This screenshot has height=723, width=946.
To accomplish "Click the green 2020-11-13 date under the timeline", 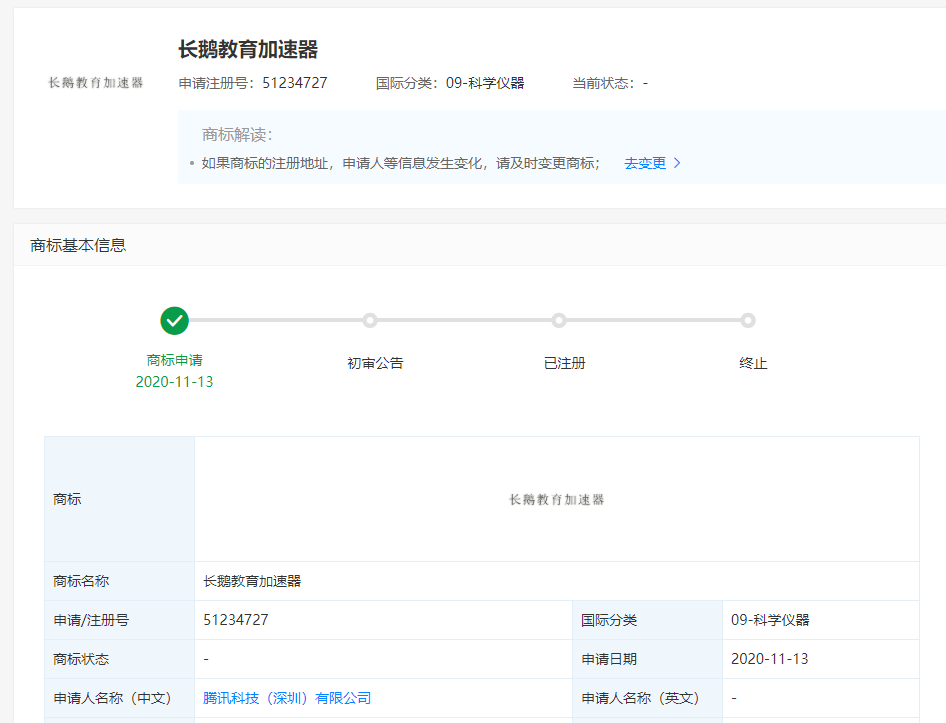I will tap(174, 382).
